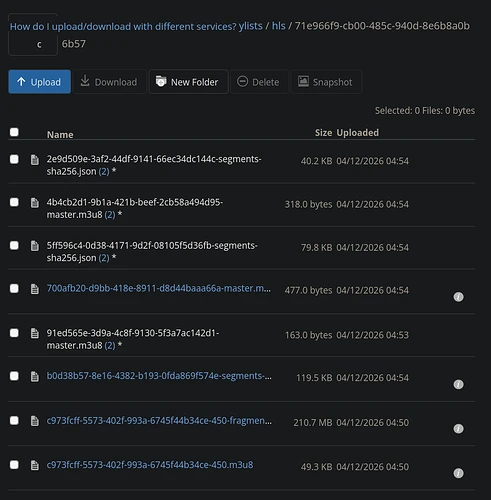The width and height of the screenshot is (491, 500).
Task: Click file icon beside 2e9d509e segments file
Action: click(x=35, y=160)
